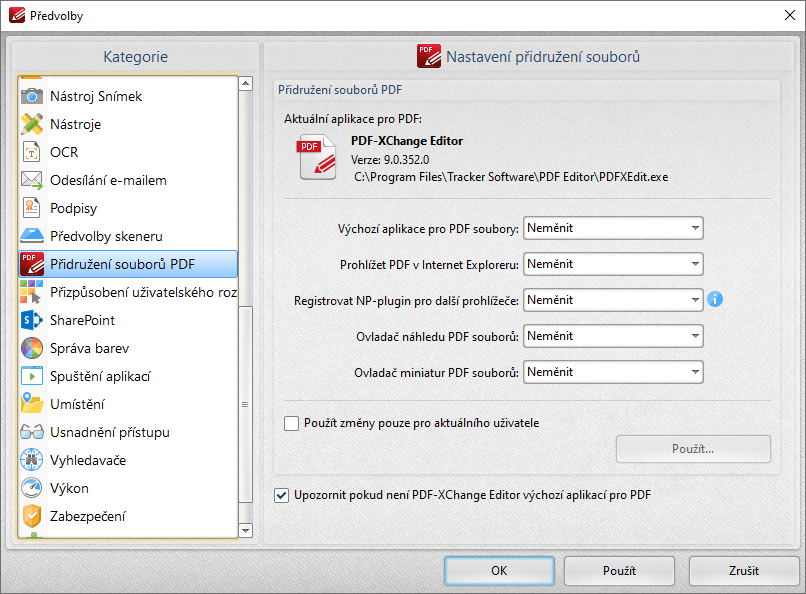Cancel with the Zrušit button
This screenshot has width=806, height=594.
[x=743, y=570]
